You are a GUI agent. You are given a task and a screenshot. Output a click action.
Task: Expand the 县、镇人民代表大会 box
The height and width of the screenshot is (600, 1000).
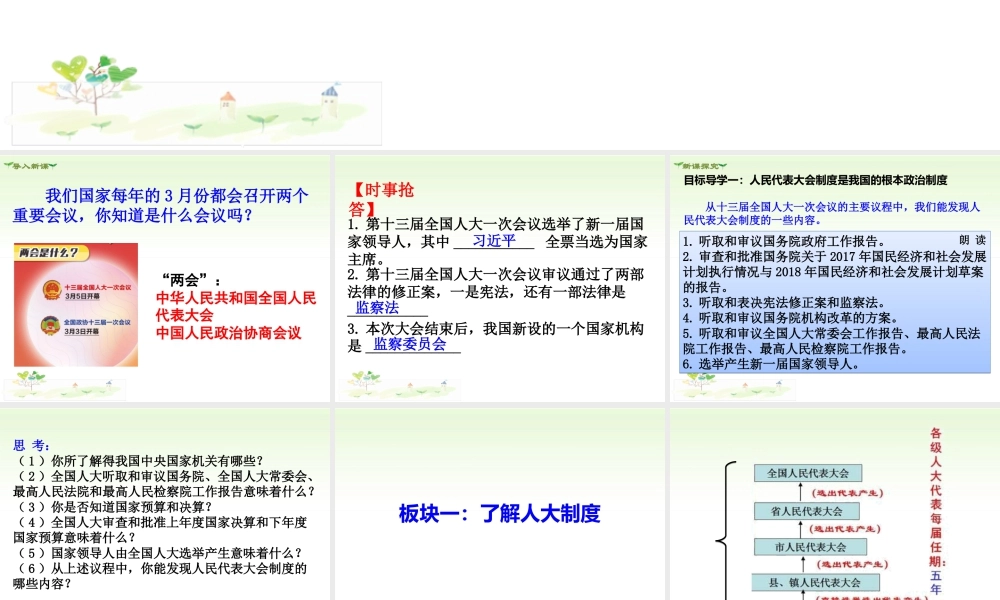[x=815, y=582]
